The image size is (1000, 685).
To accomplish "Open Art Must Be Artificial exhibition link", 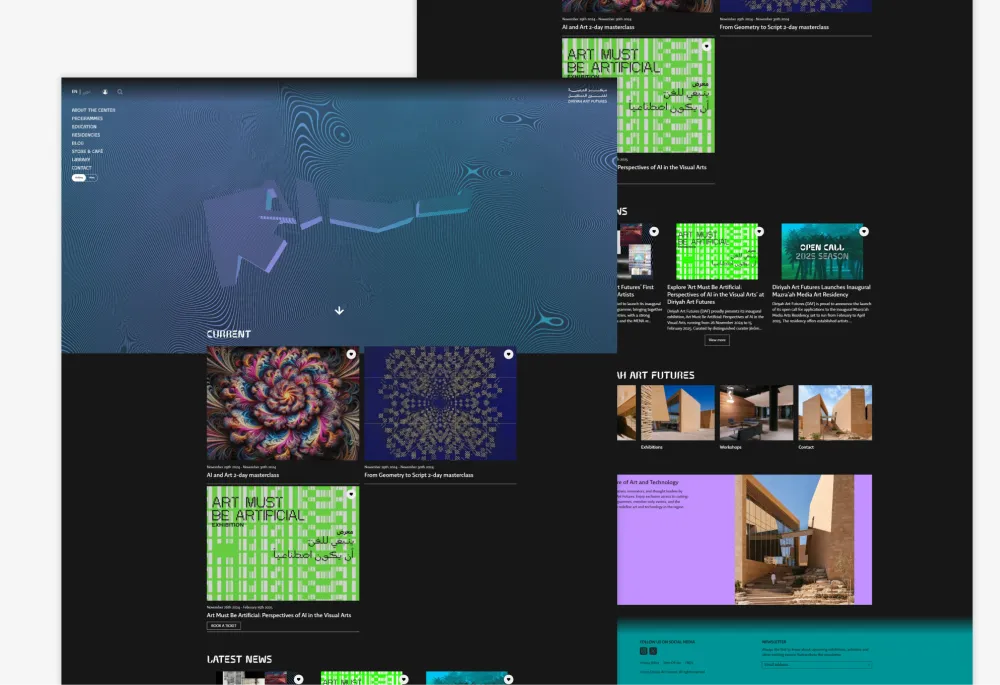I will [x=279, y=615].
